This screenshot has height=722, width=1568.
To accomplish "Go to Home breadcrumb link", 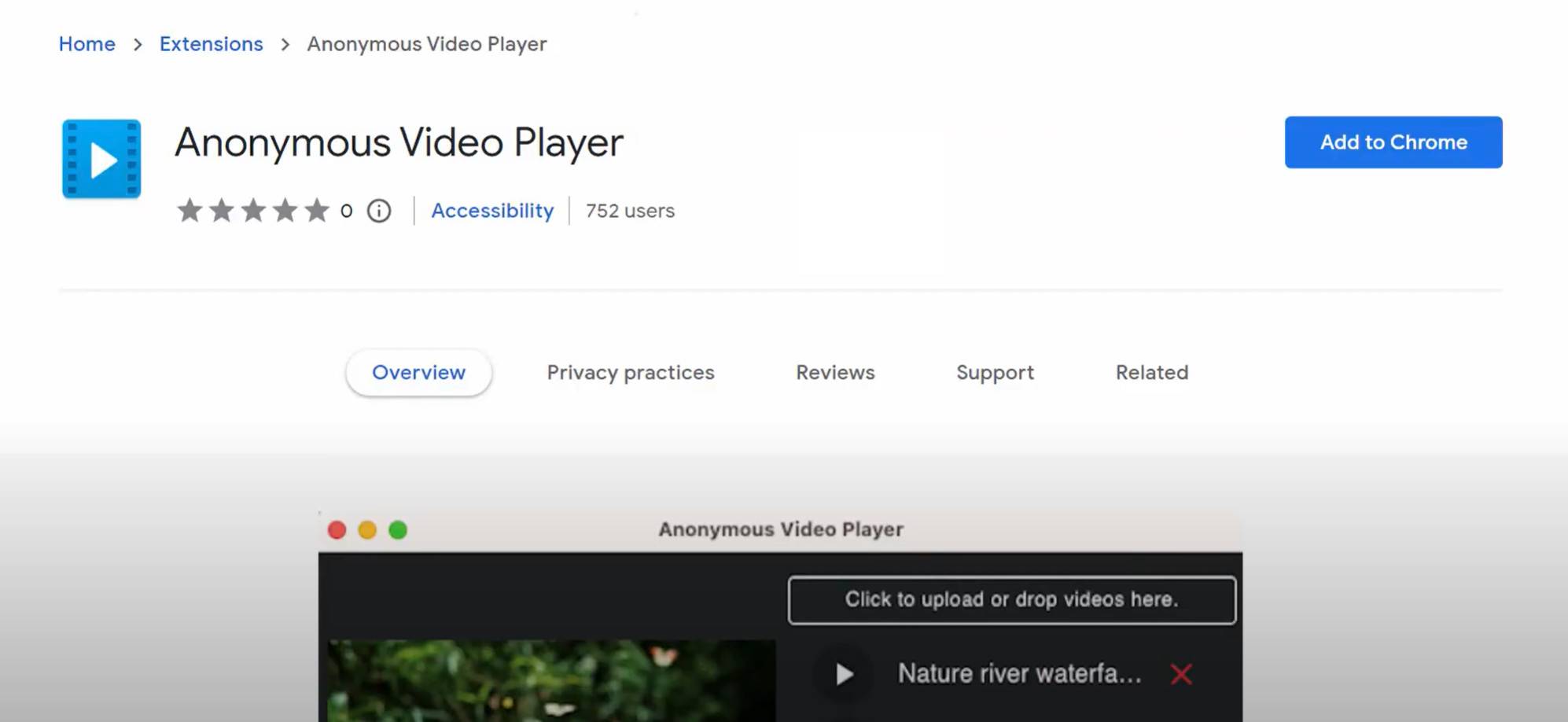I will coord(87,44).
